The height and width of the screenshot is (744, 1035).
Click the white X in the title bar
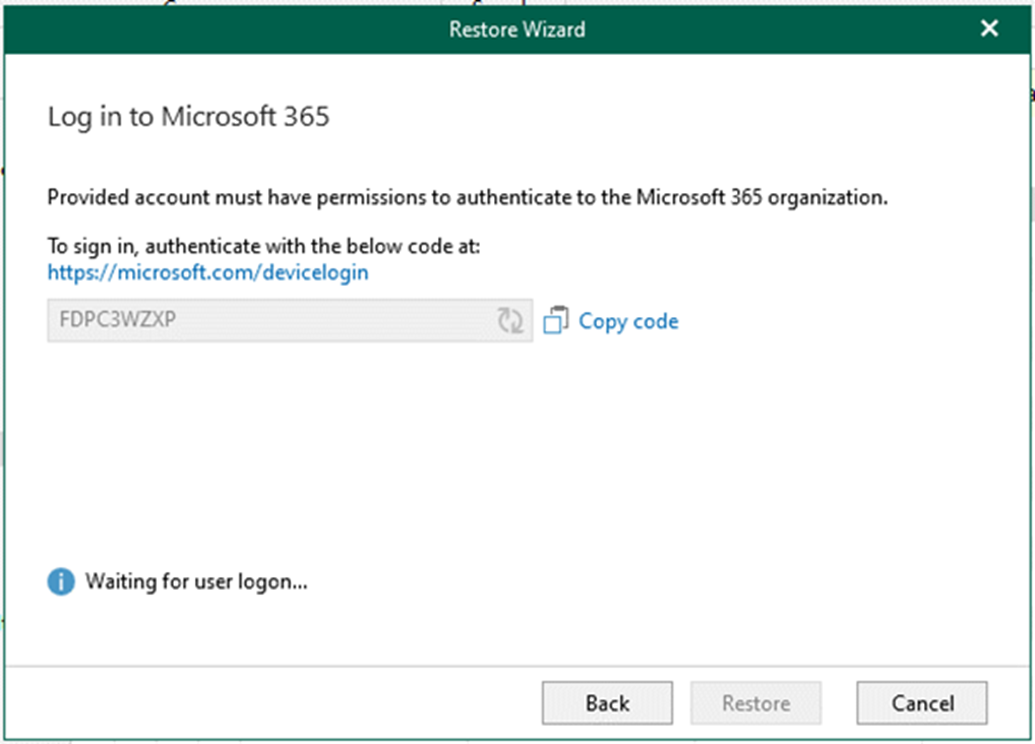click(x=989, y=29)
